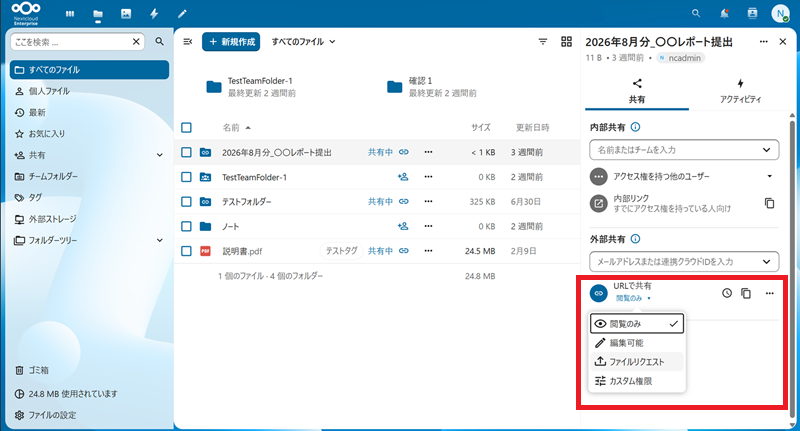Open お気に入り in navigation

[x=89, y=134]
